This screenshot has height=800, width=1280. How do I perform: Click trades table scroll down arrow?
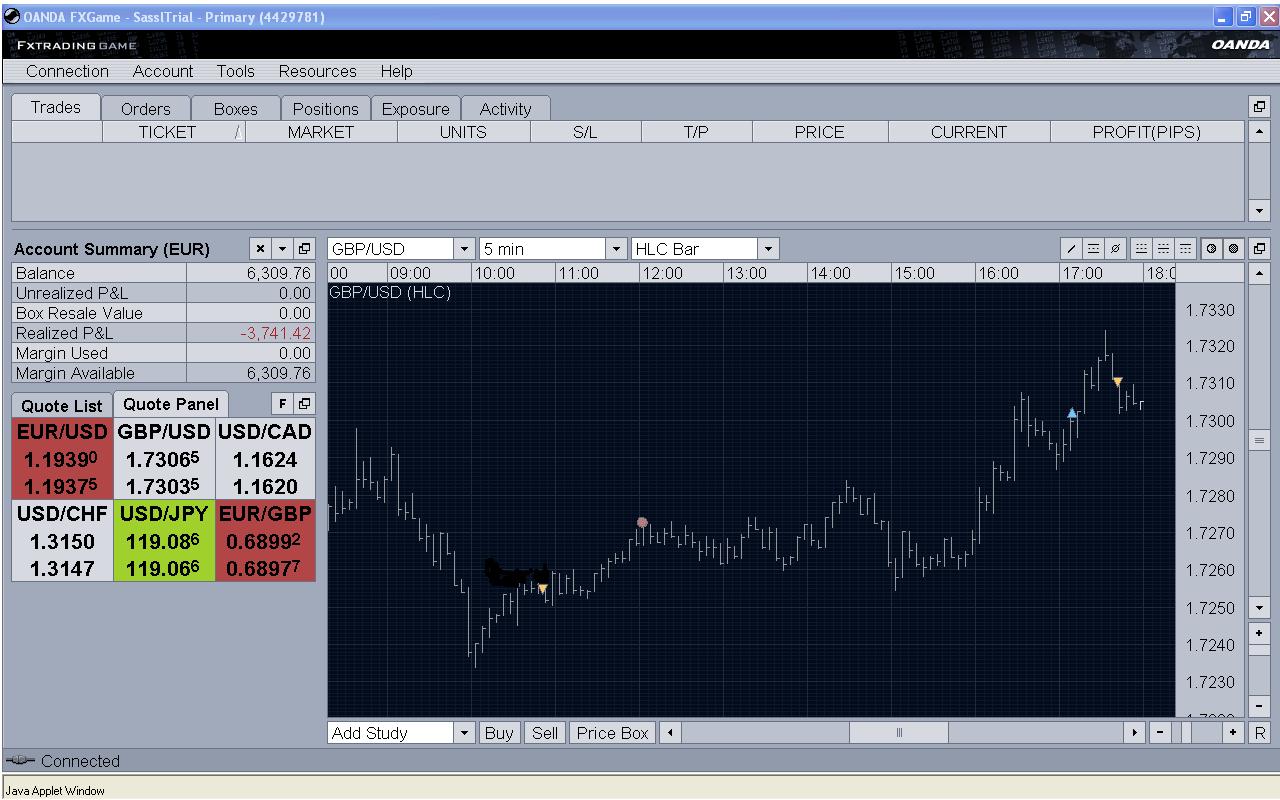coord(1259,211)
